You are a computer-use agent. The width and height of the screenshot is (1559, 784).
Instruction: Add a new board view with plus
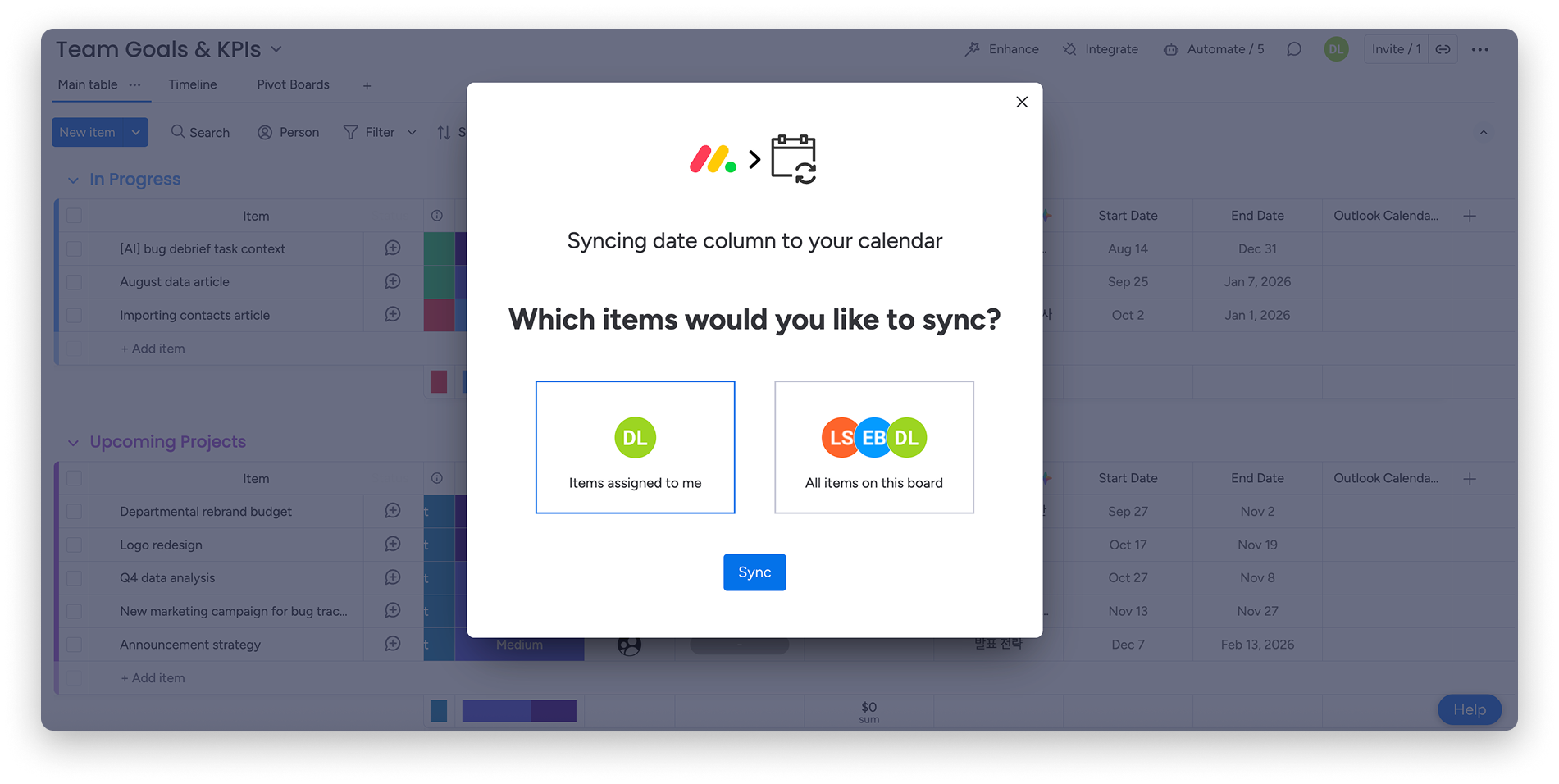pos(367,85)
